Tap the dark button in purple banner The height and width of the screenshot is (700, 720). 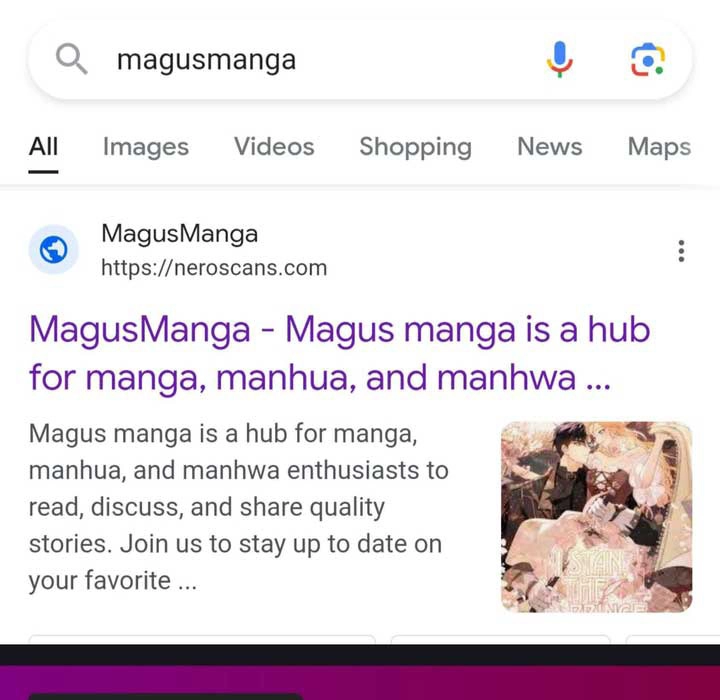165,697
